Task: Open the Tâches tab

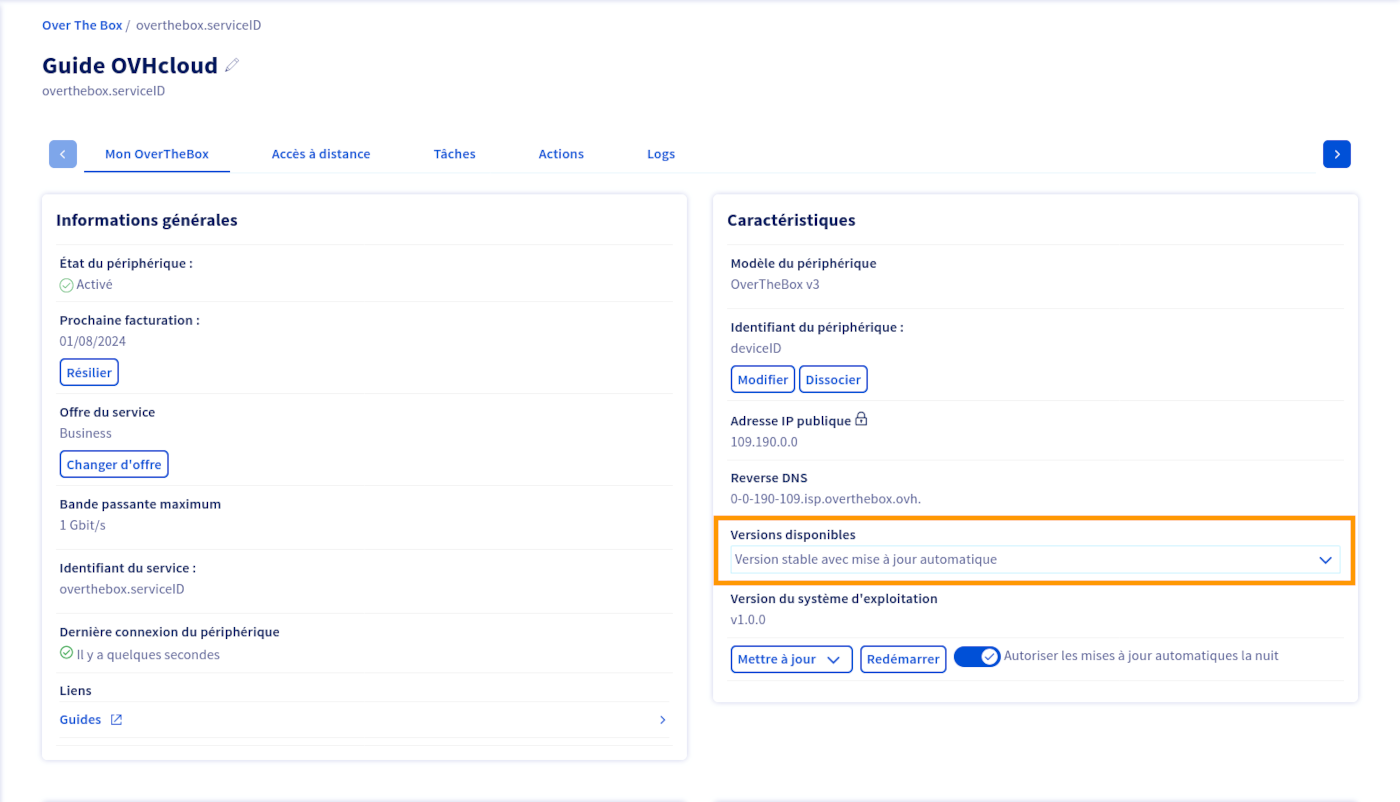Action: pos(454,154)
